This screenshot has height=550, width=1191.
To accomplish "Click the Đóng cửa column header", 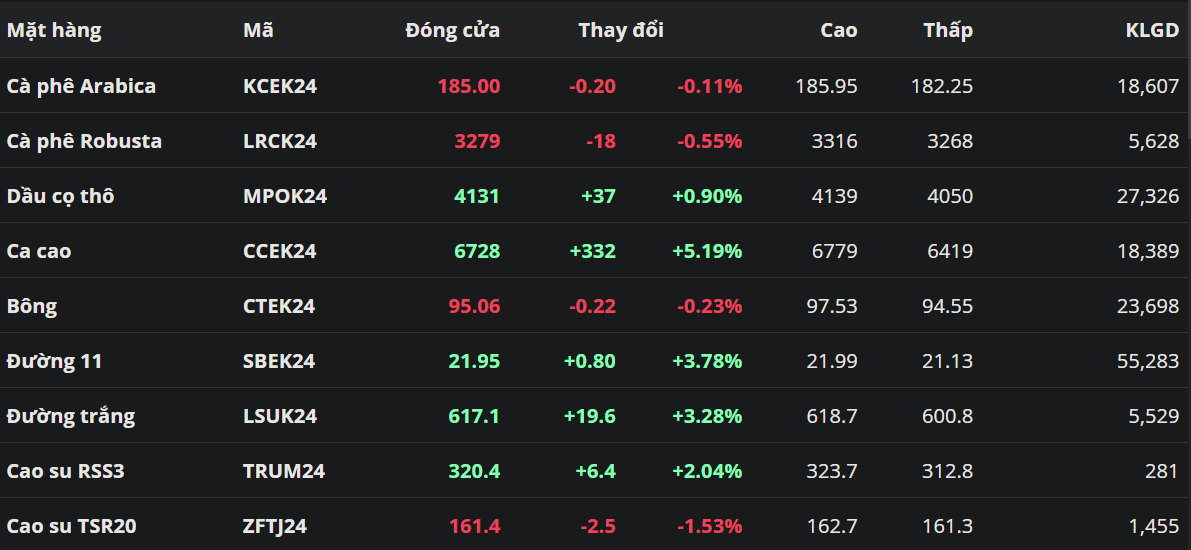I will tap(452, 30).
